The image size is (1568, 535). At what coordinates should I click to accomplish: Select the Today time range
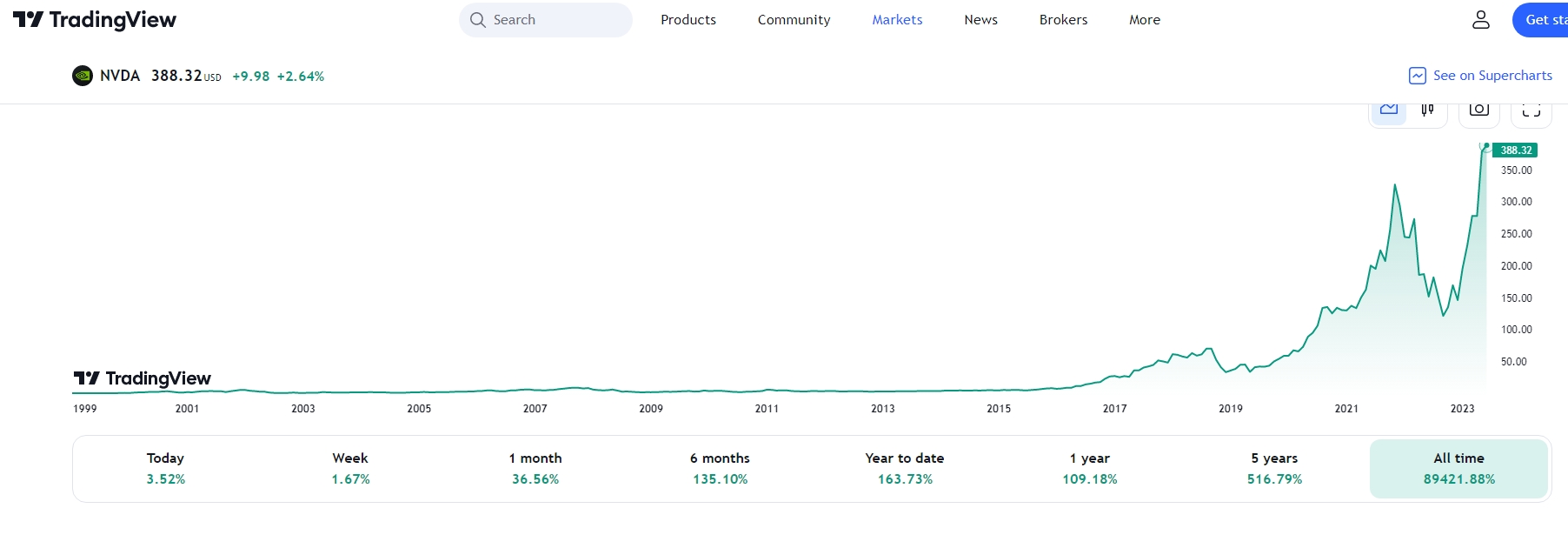[x=165, y=468]
